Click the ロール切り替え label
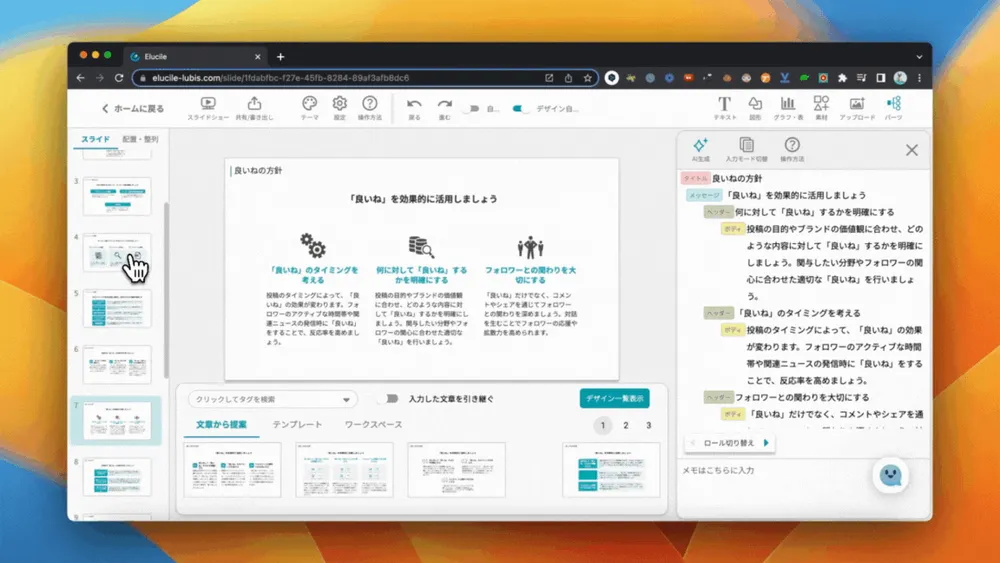The width and height of the screenshot is (1000, 563). click(729, 442)
